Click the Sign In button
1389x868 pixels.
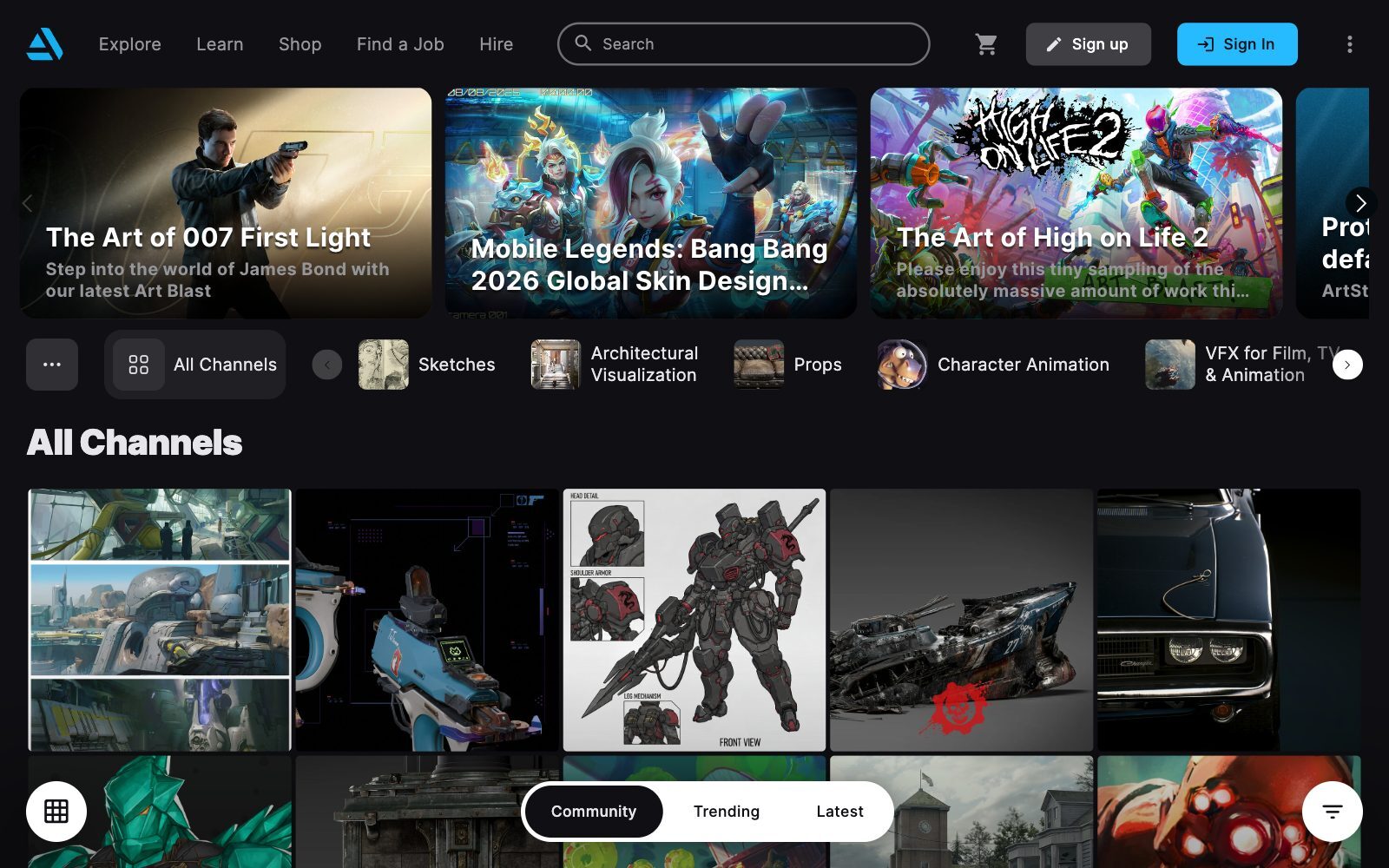(1237, 44)
